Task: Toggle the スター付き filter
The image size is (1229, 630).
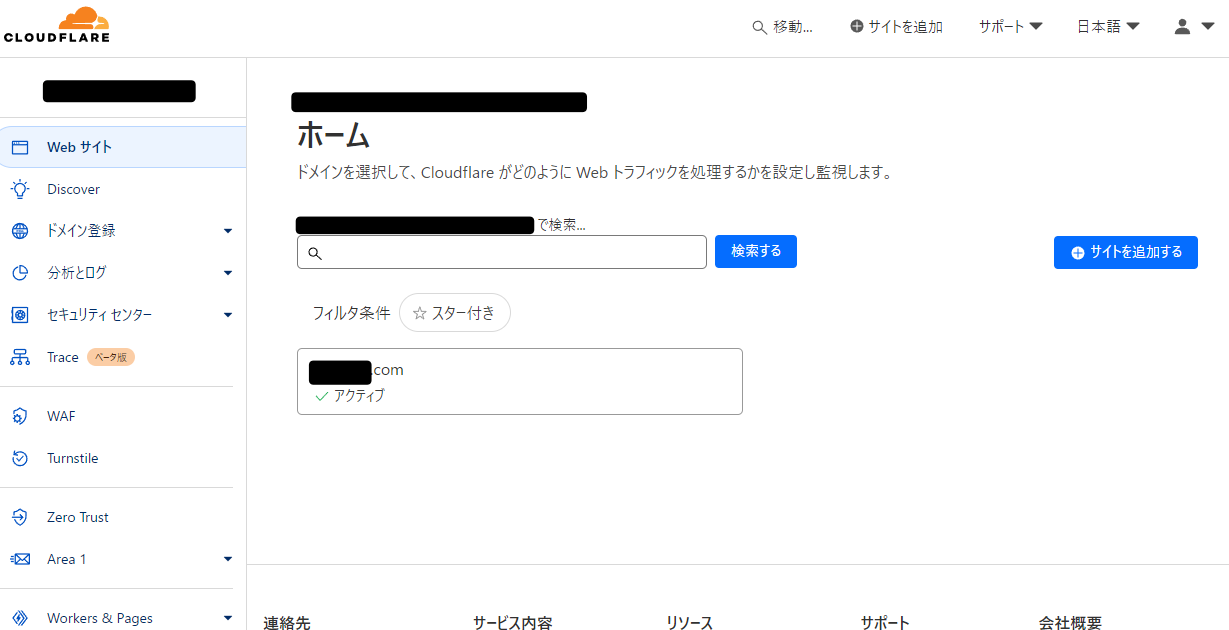Action: click(x=455, y=313)
